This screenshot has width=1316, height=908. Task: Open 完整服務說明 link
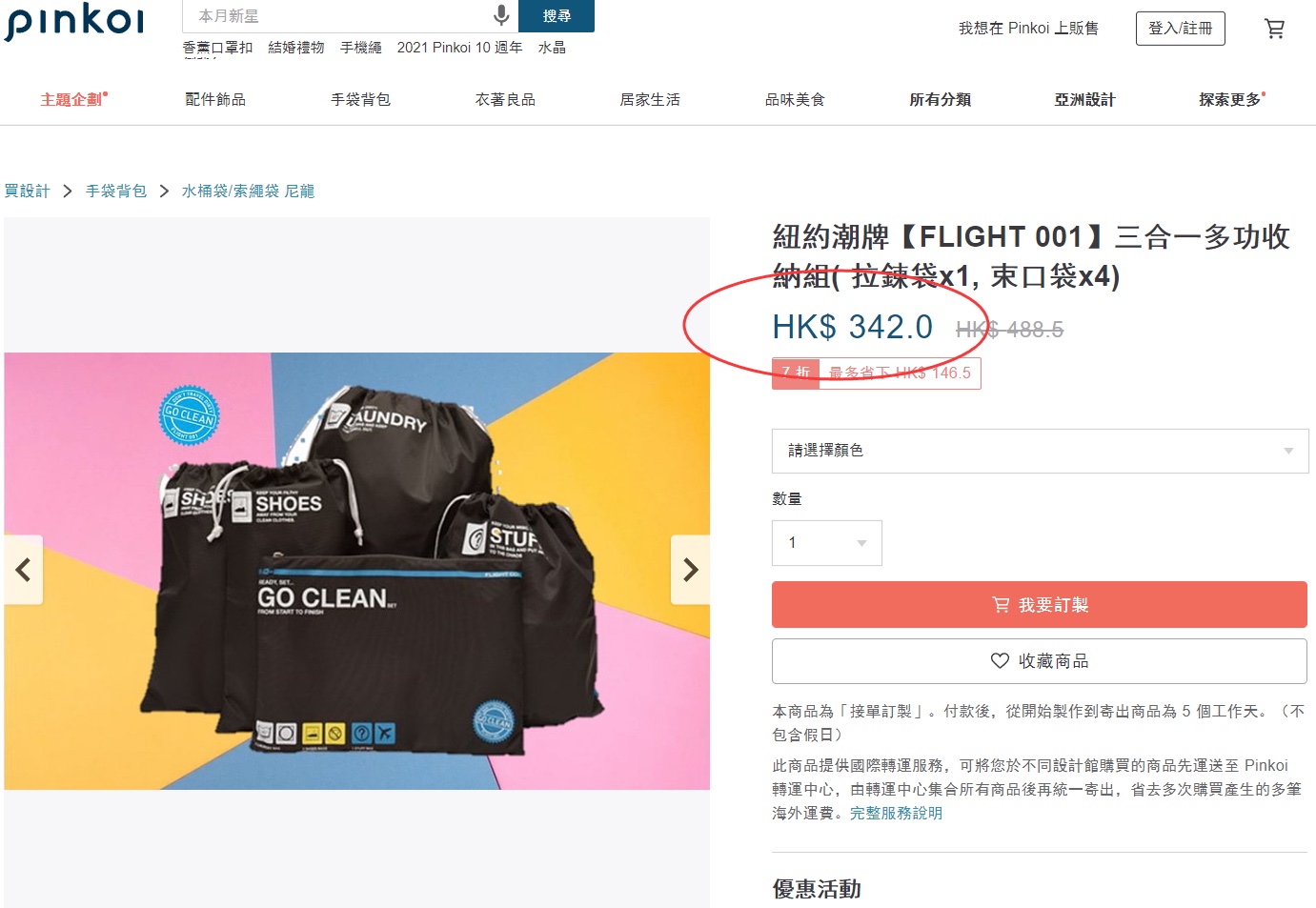pos(896,813)
